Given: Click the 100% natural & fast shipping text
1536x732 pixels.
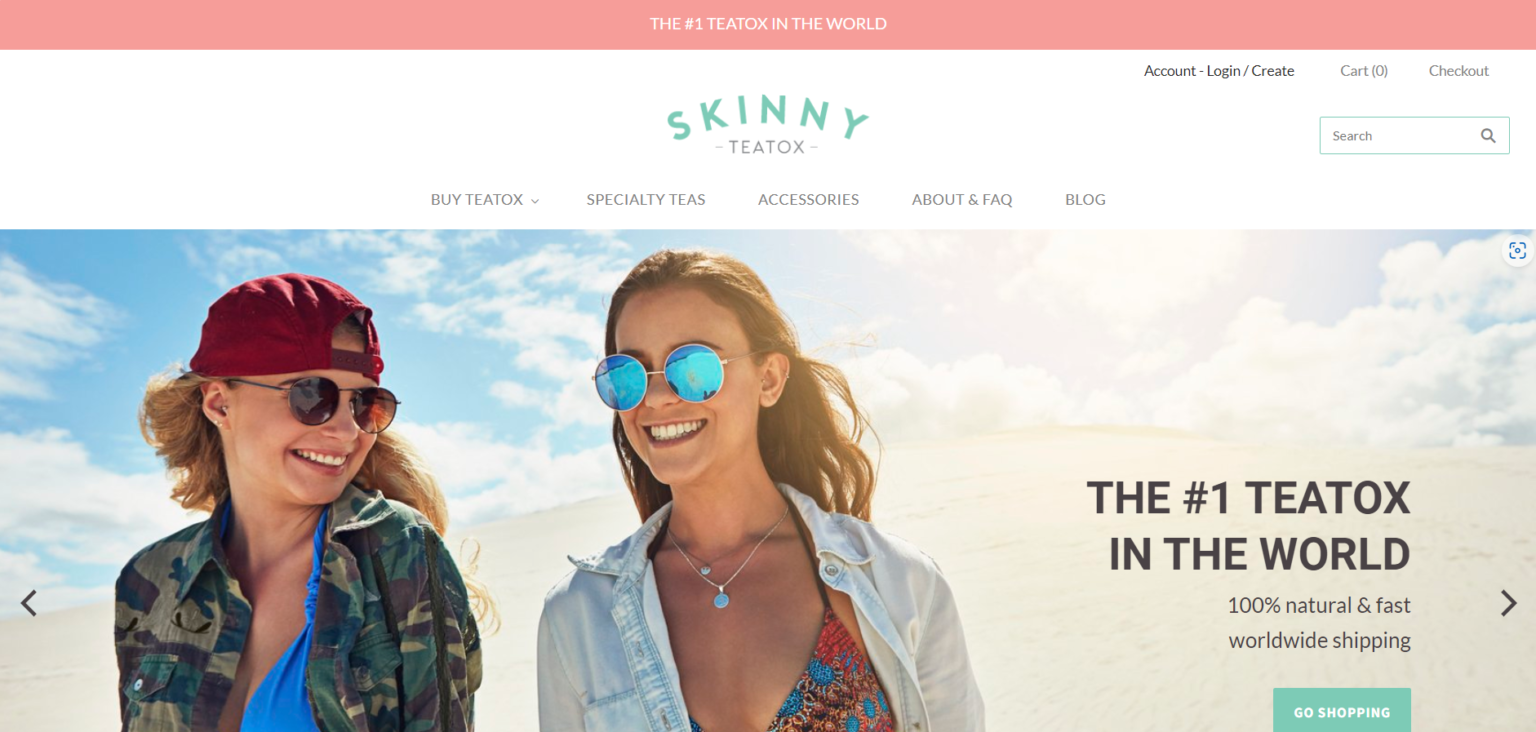Looking at the screenshot, I should [x=1319, y=622].
